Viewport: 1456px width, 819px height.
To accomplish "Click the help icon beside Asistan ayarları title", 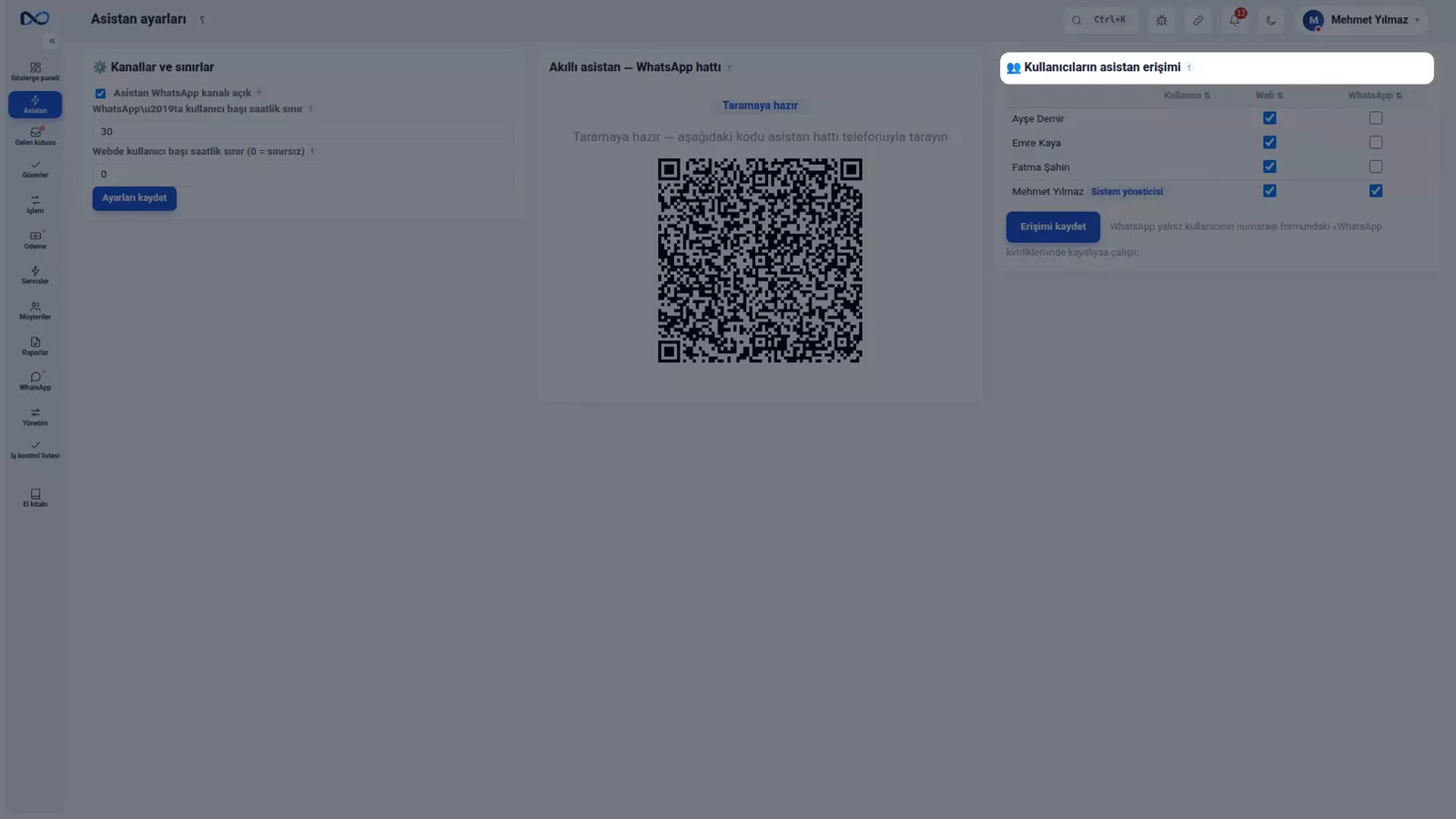I will coord(202,20).
